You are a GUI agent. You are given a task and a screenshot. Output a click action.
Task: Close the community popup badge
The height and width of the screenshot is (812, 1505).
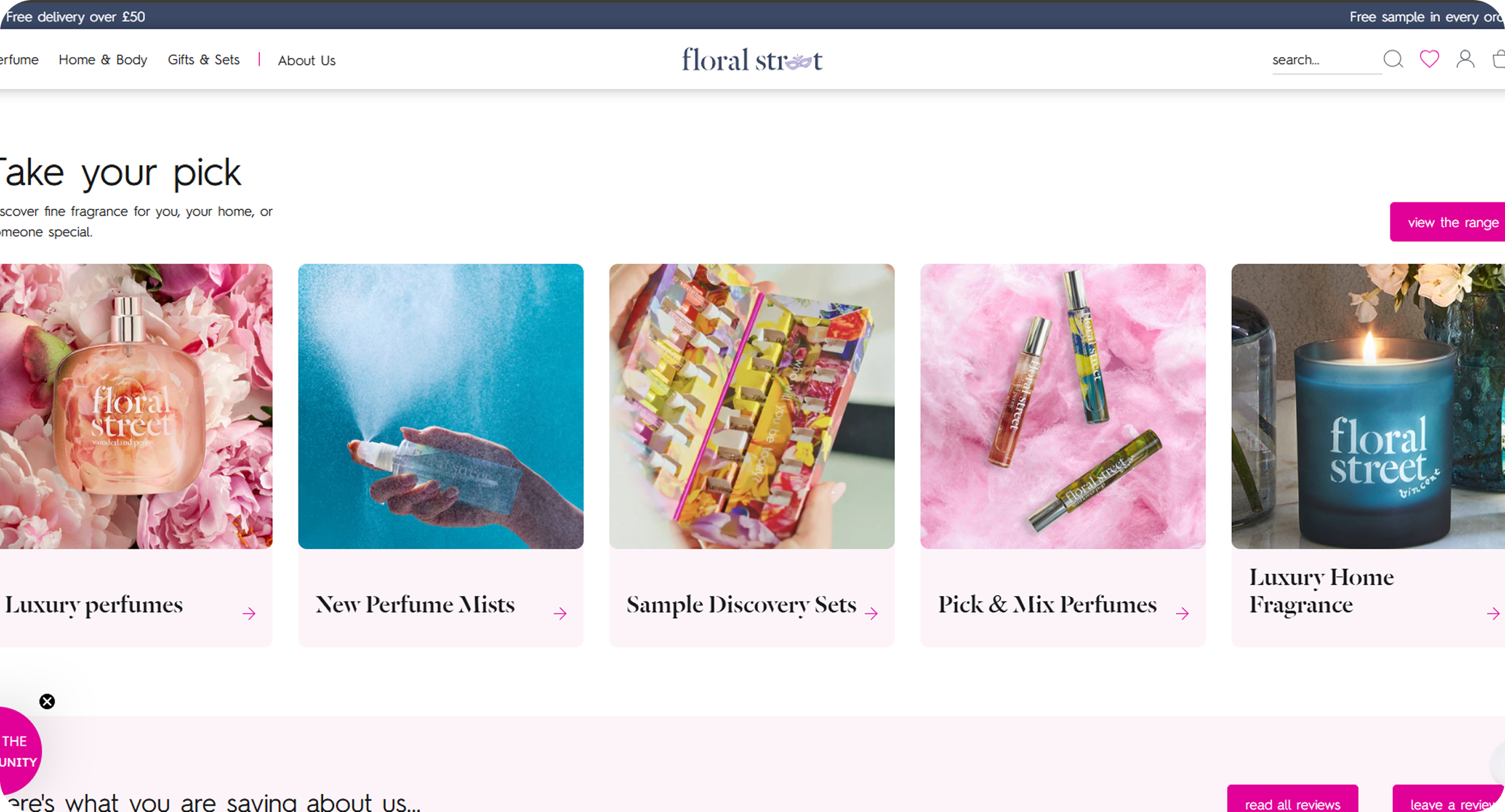click(47, 701)
